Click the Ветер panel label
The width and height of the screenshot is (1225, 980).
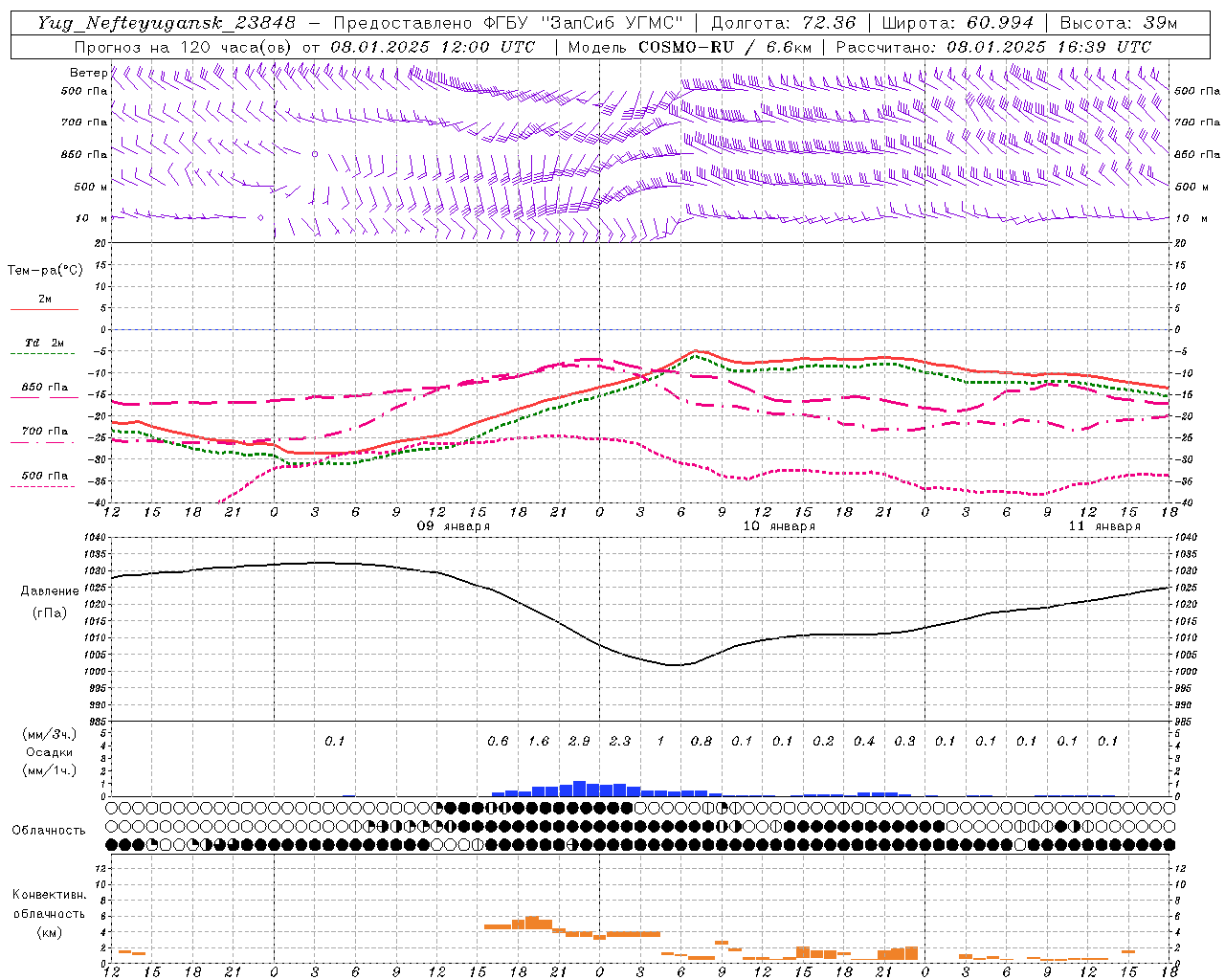pos(89,73)
